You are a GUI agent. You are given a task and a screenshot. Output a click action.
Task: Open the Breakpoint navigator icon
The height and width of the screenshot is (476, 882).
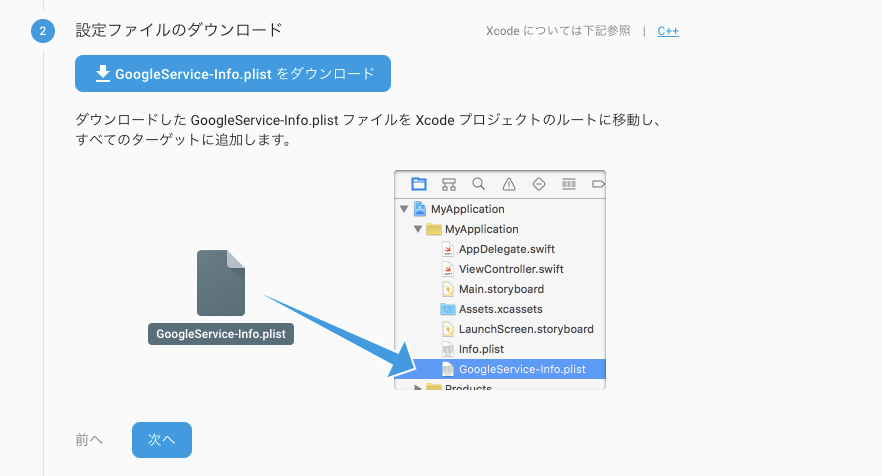click(598, 184)
